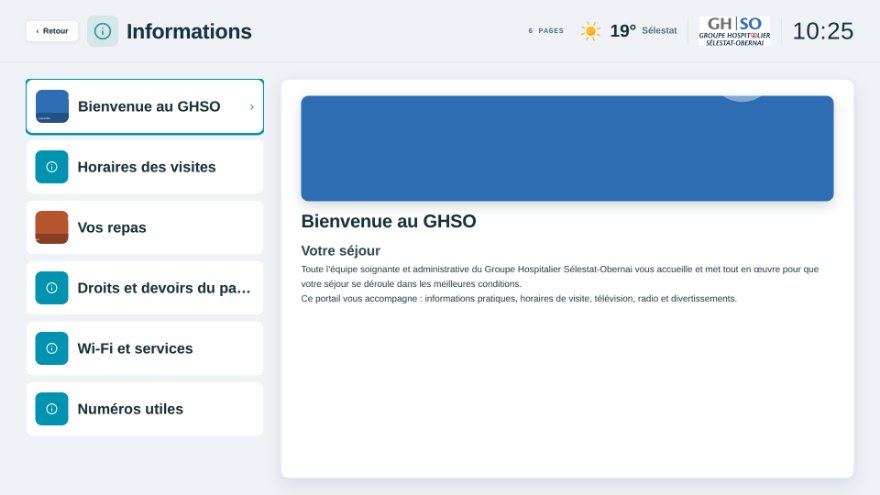Click the sun weather icon
This screenshot has height=495, width=880.
[x=590, y=31]
